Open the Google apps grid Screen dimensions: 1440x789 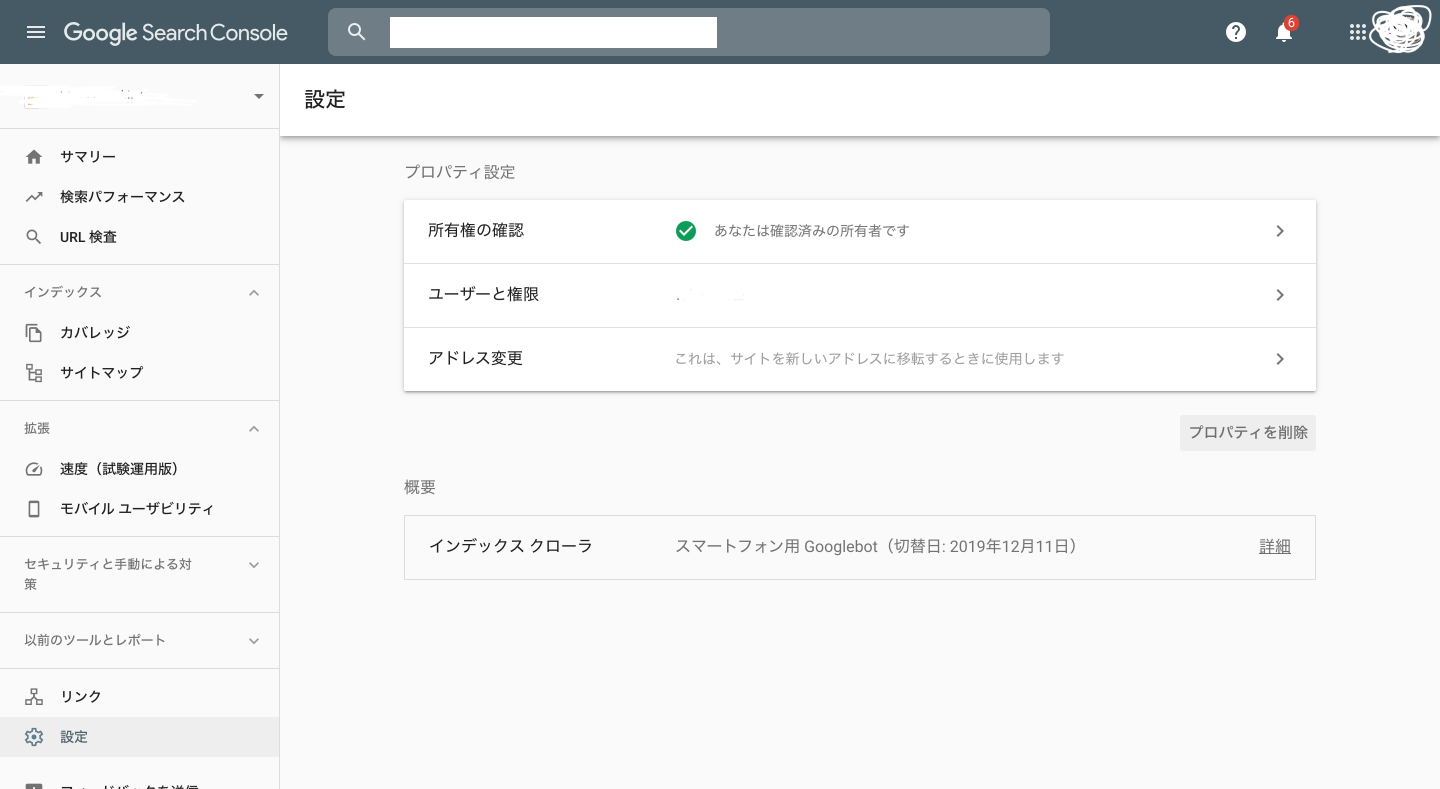tap(1357, 32)
